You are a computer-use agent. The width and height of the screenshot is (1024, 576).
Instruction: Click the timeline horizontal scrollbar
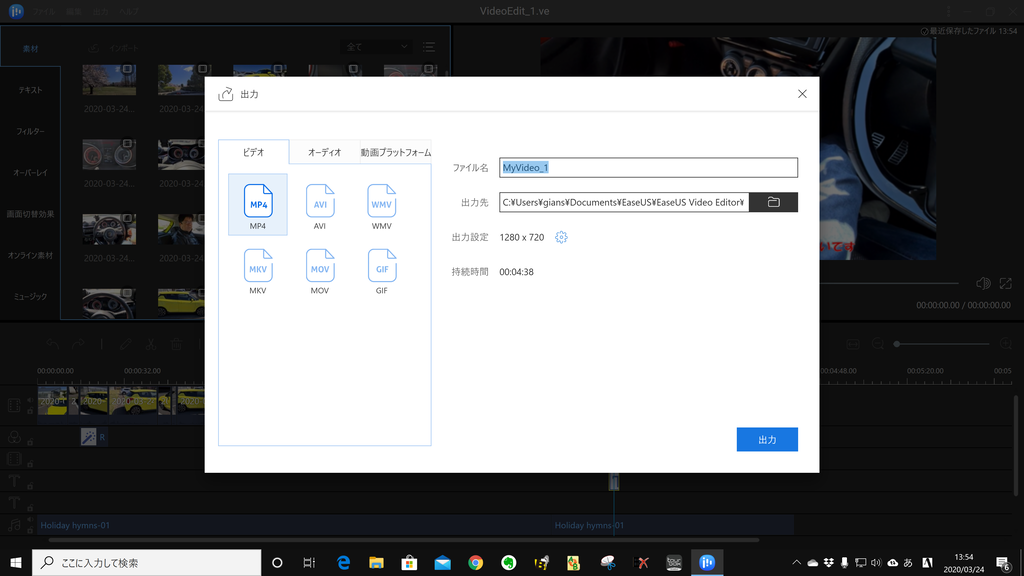(404, 540)
